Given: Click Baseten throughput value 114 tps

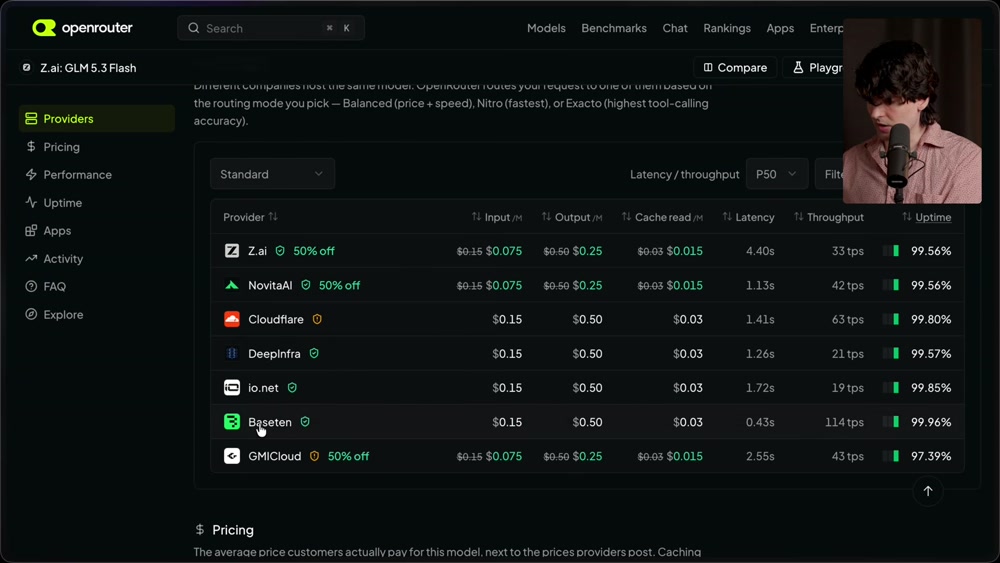Looking at the screenshot, I should point(844,421).
